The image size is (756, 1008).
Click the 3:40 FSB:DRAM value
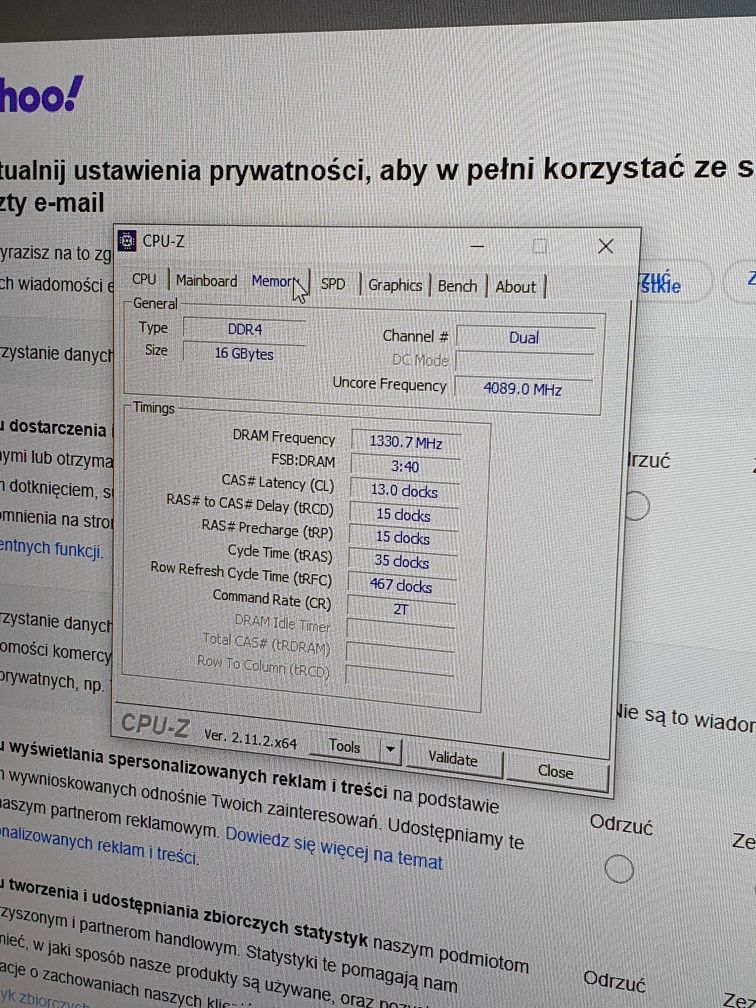[x=405, y=467]
